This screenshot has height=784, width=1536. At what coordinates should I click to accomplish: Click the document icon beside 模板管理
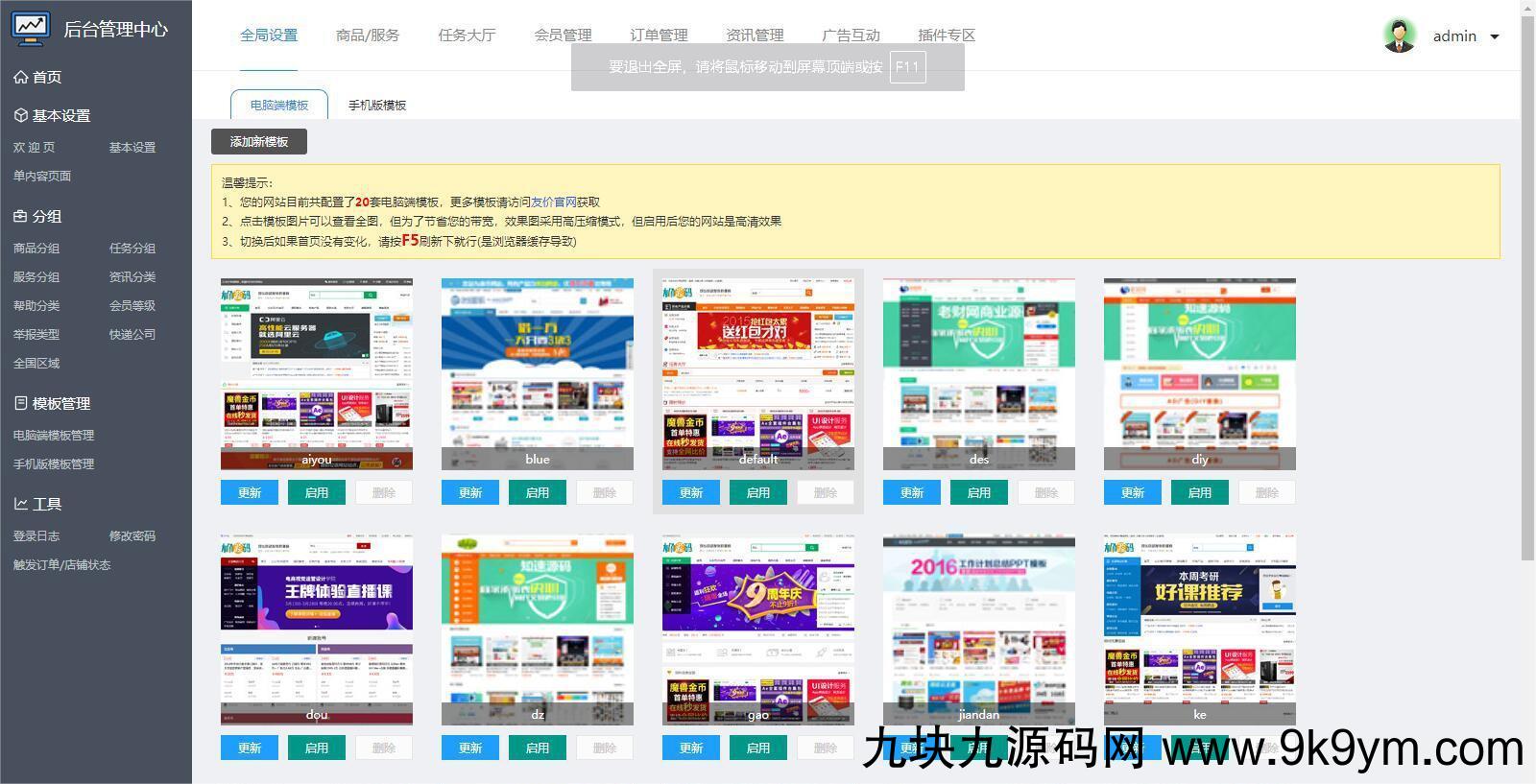[x=20, y=403]
